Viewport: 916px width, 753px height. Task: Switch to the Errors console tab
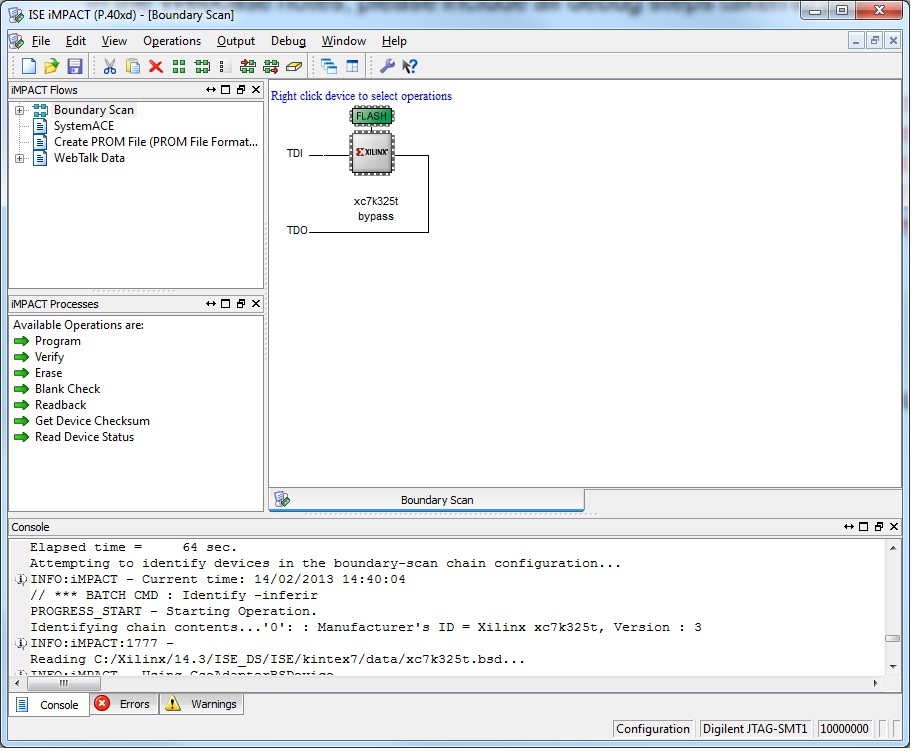click(x=123, y=704)
